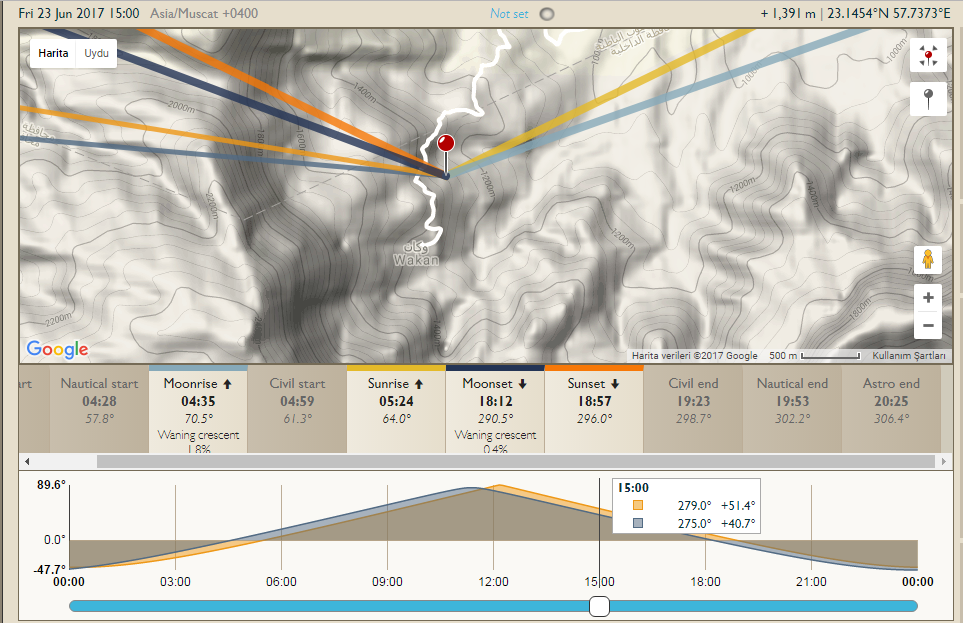963x623 pixels.
Task: Click the center-on-pin icon on map
Action: coord(928,55)
